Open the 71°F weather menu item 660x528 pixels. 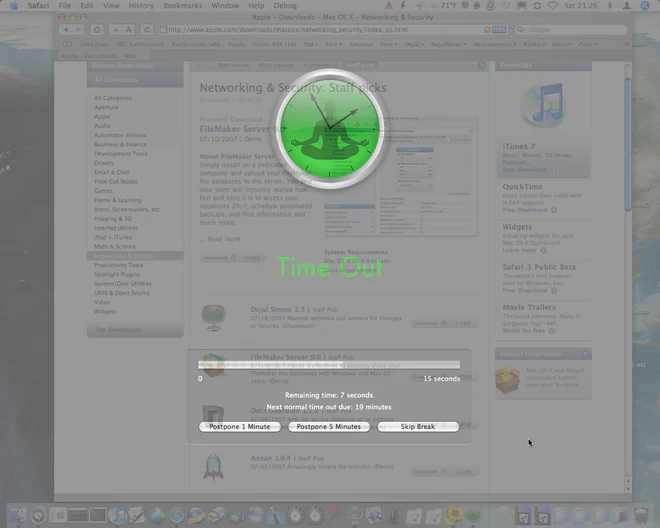pos(445,5)
